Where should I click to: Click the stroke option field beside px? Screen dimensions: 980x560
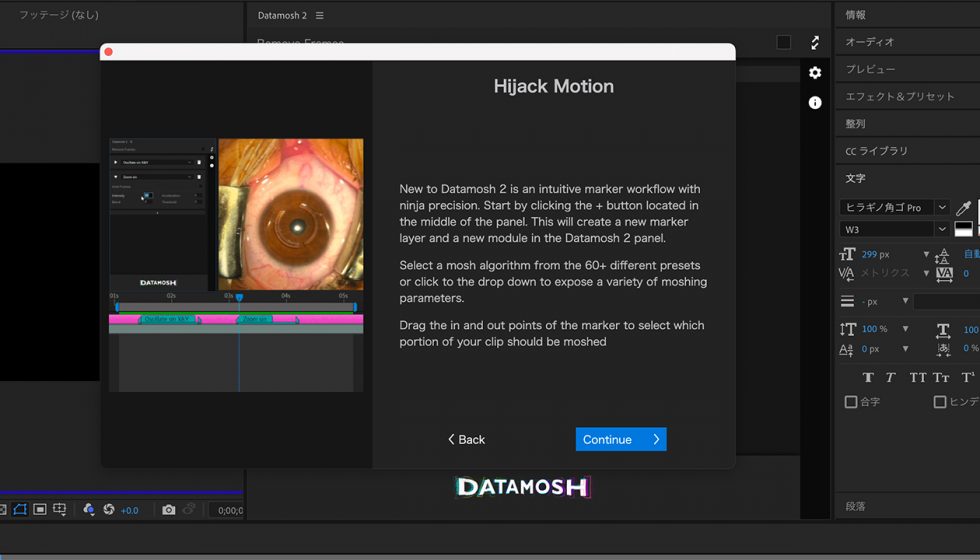coord(947,302)
